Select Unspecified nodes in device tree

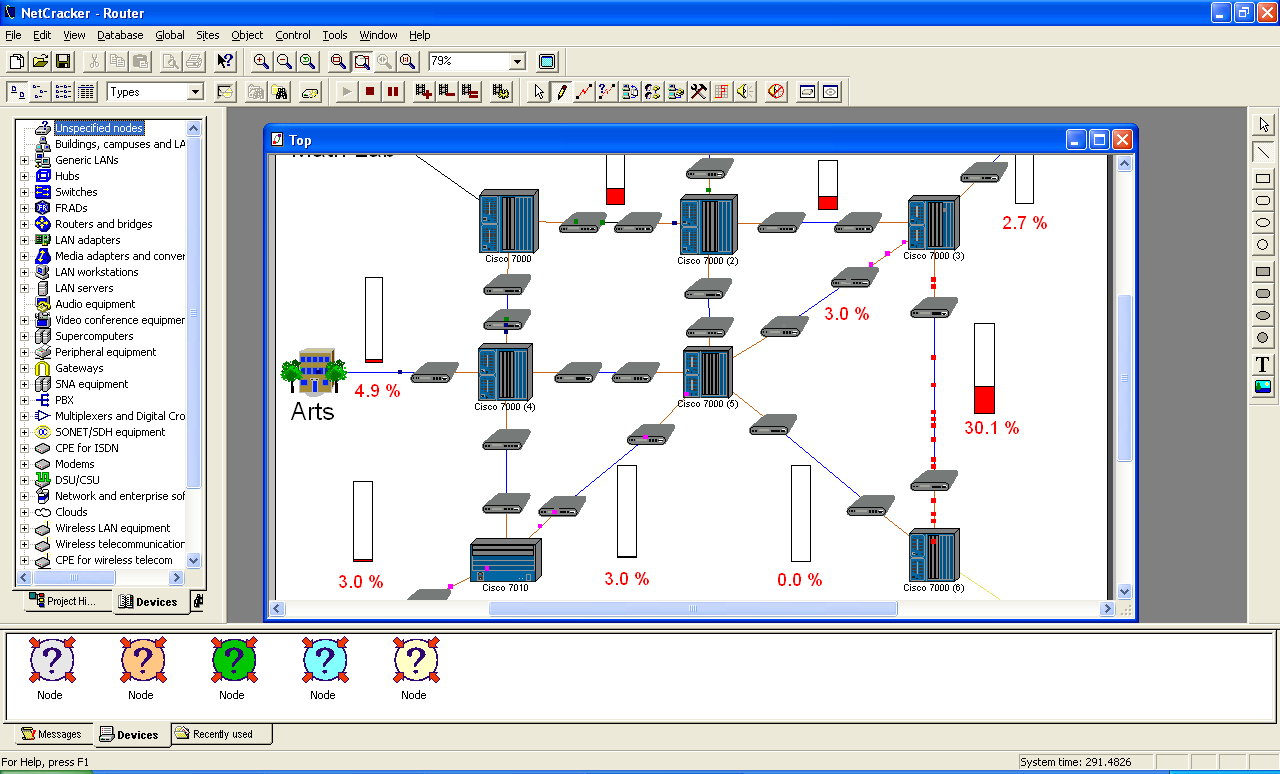[x=98, y=128]
